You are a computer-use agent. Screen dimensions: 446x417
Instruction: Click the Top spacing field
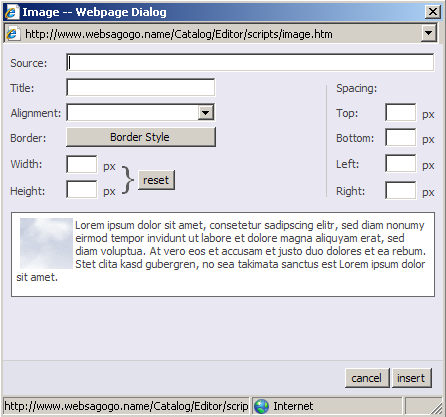coord(401,112)
